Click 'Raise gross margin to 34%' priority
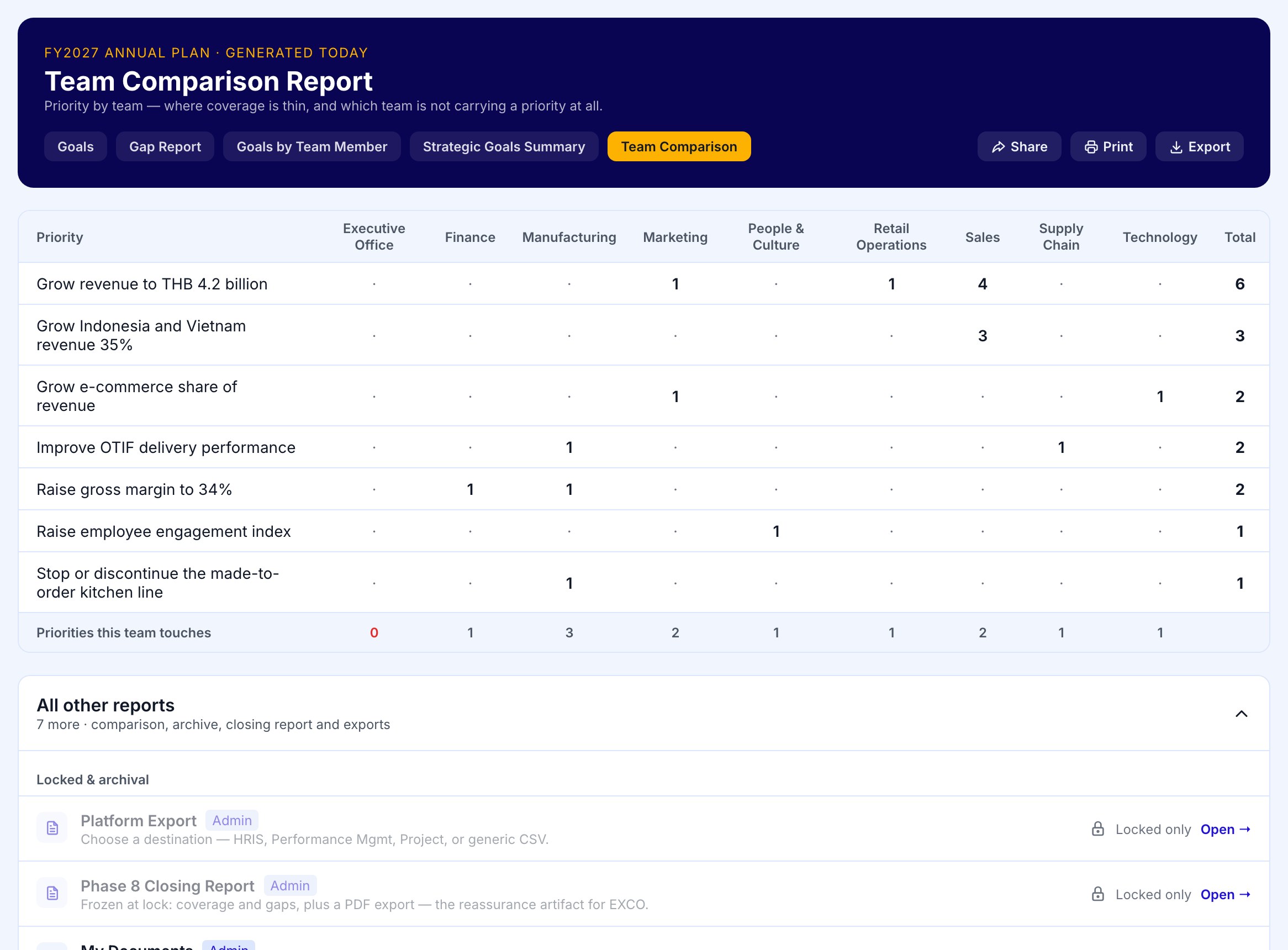 [x=134, y=489]
